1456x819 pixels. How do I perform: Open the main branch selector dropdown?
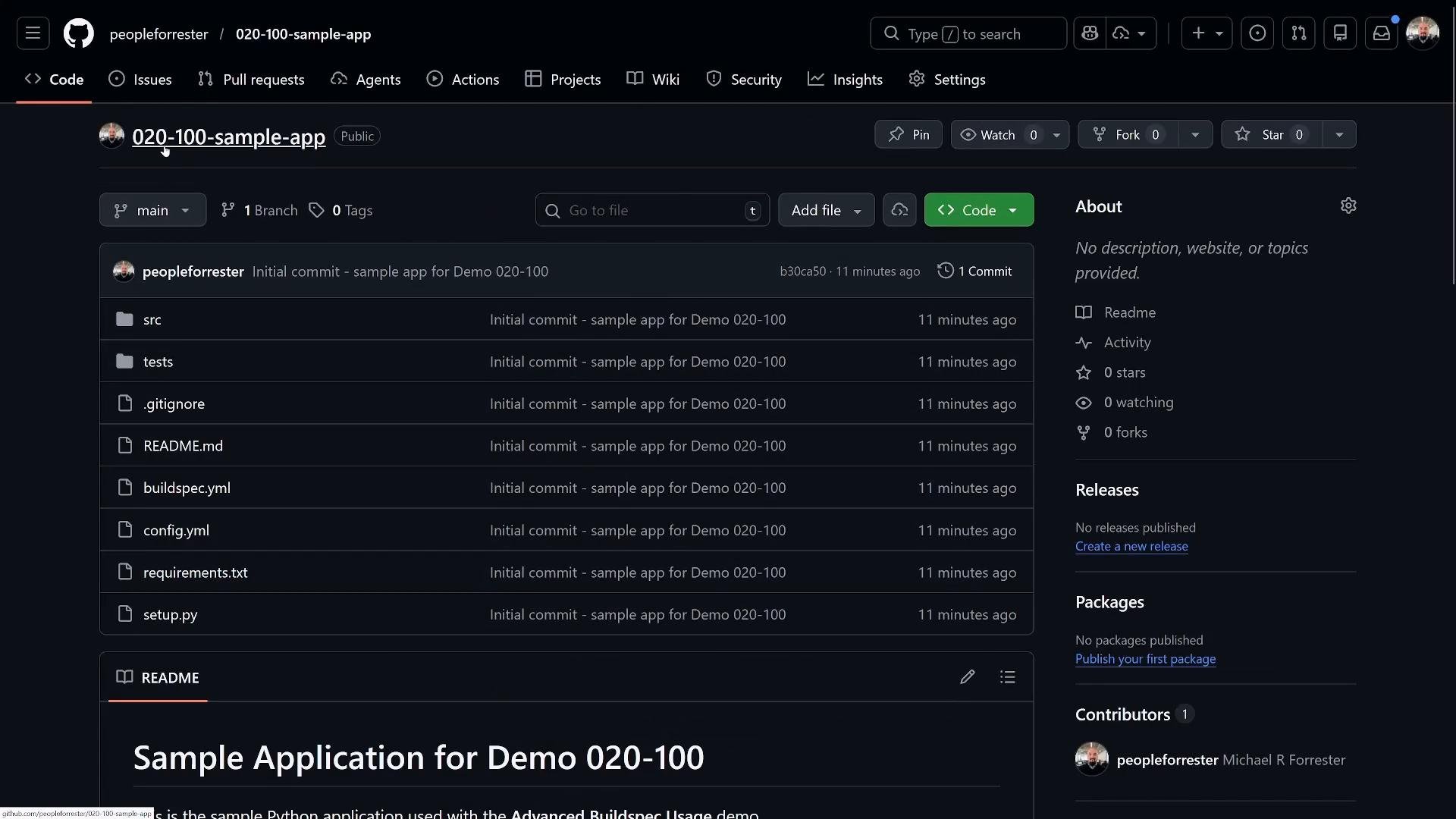152,210
